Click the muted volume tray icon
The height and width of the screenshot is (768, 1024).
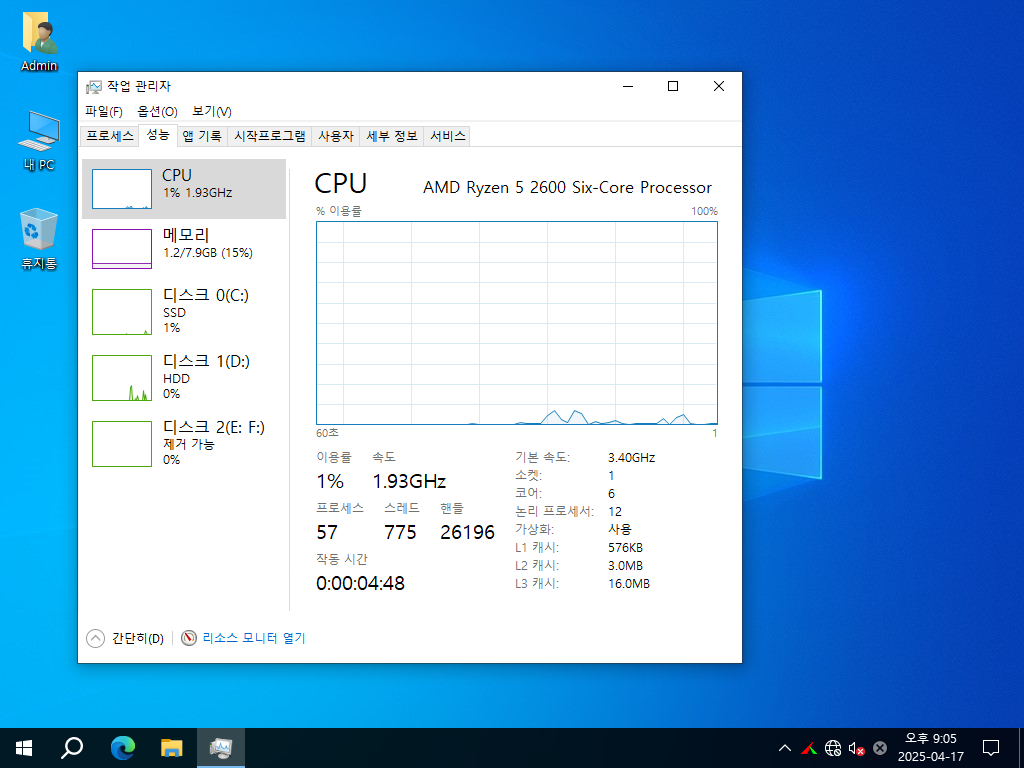coord(856,748)
